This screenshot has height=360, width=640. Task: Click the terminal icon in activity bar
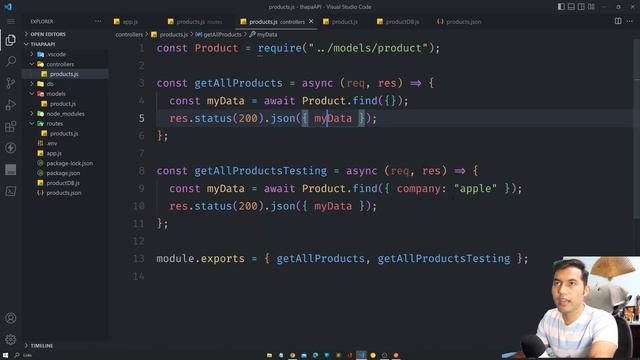point(11,191)
